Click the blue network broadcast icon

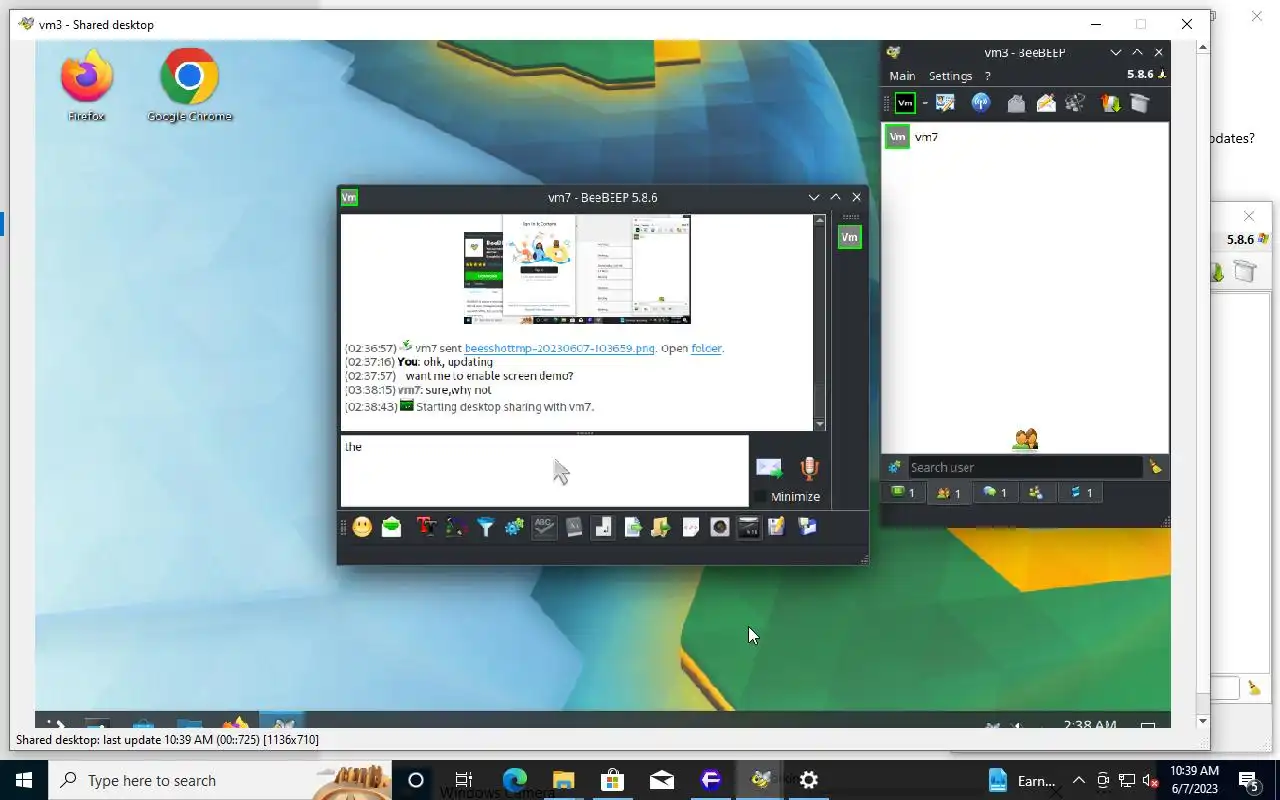pos(980,103)
